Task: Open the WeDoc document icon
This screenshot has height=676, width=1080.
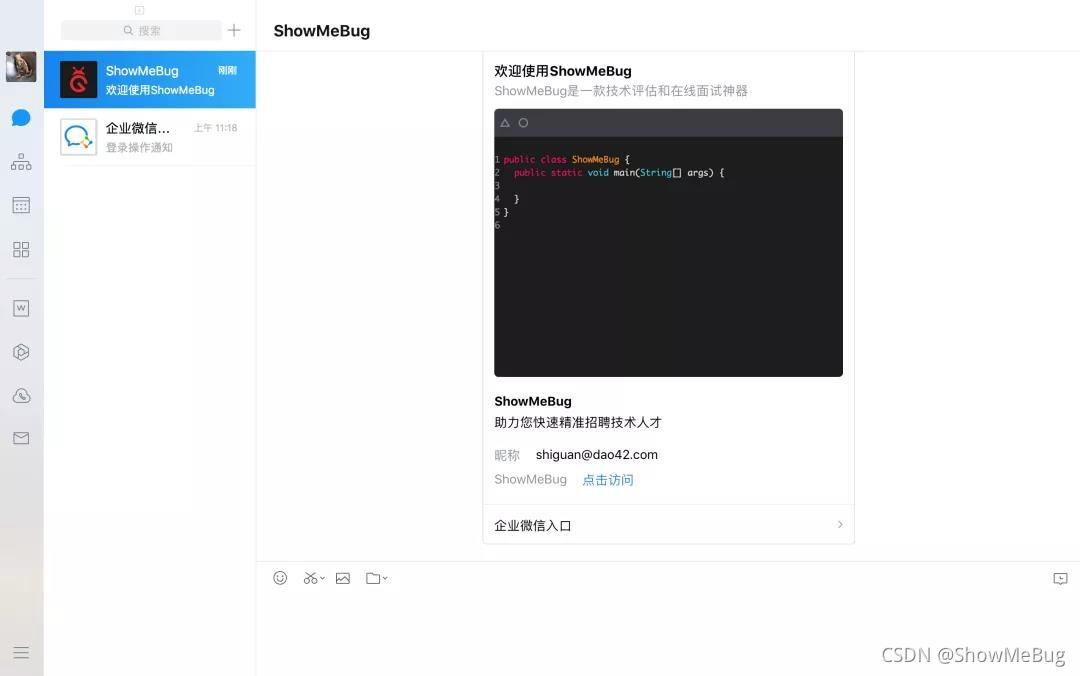Action: click(x=21, y=308)
